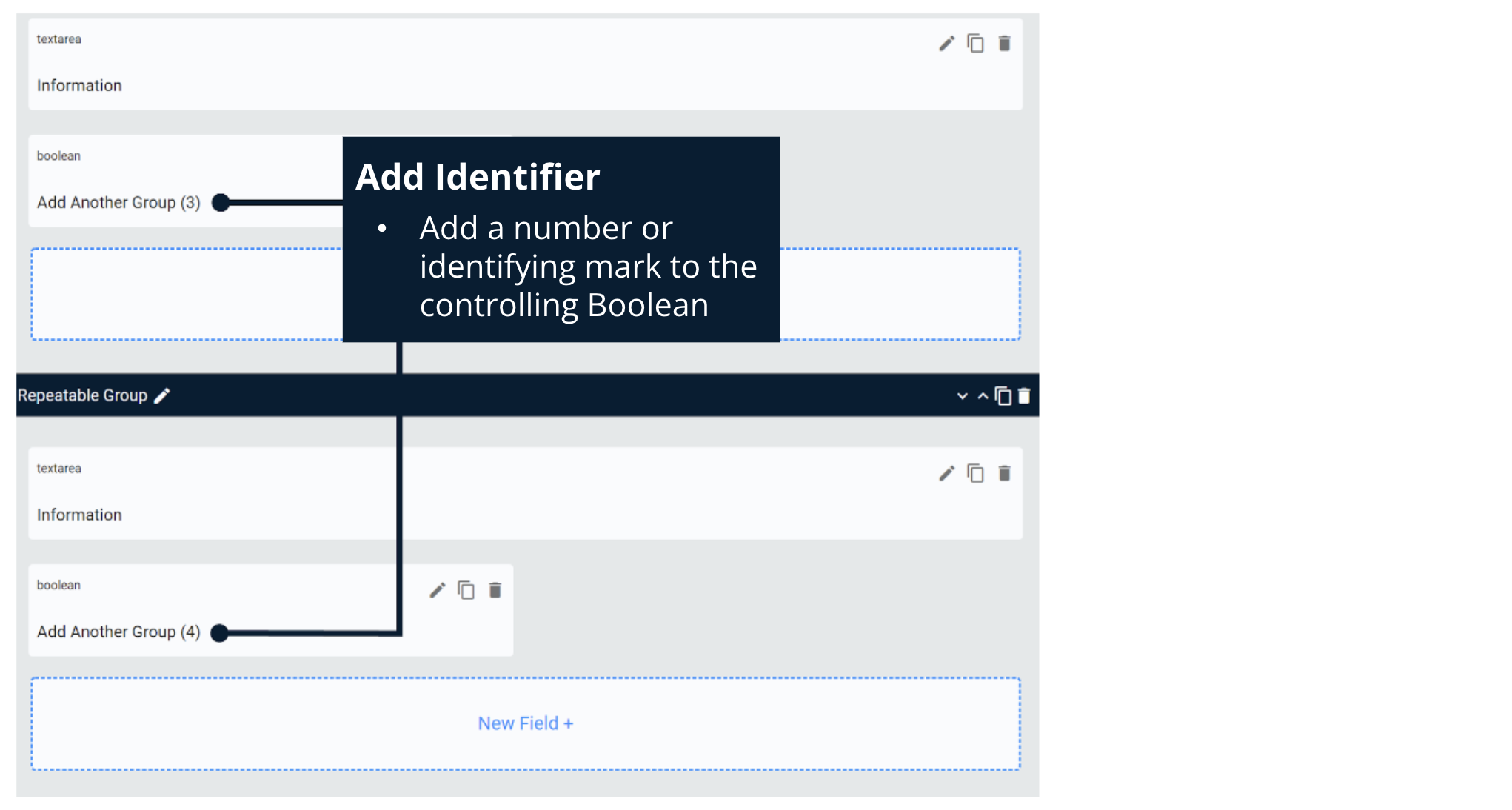
Task: Delete the lower textarea Information field
Action: [x=1004, y=473]
